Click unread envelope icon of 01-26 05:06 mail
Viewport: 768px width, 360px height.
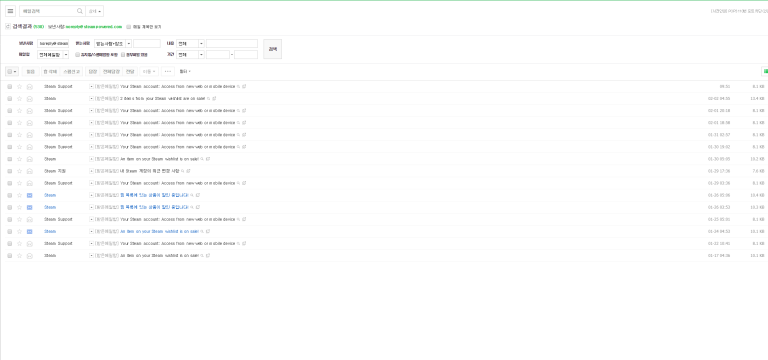(29, 195)
